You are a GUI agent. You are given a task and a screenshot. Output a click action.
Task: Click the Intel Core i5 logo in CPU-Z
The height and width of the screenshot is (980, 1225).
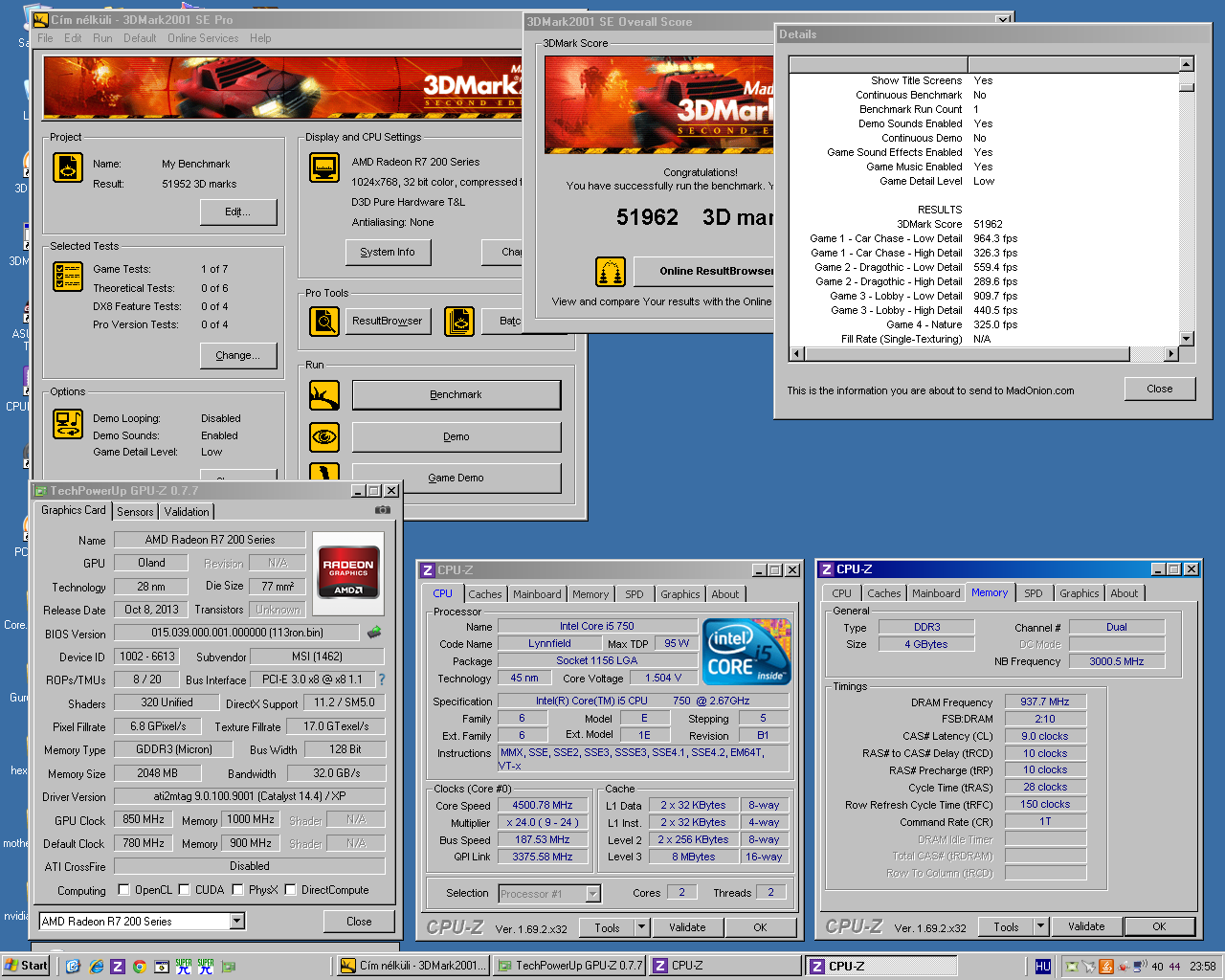tap(746, 651)
